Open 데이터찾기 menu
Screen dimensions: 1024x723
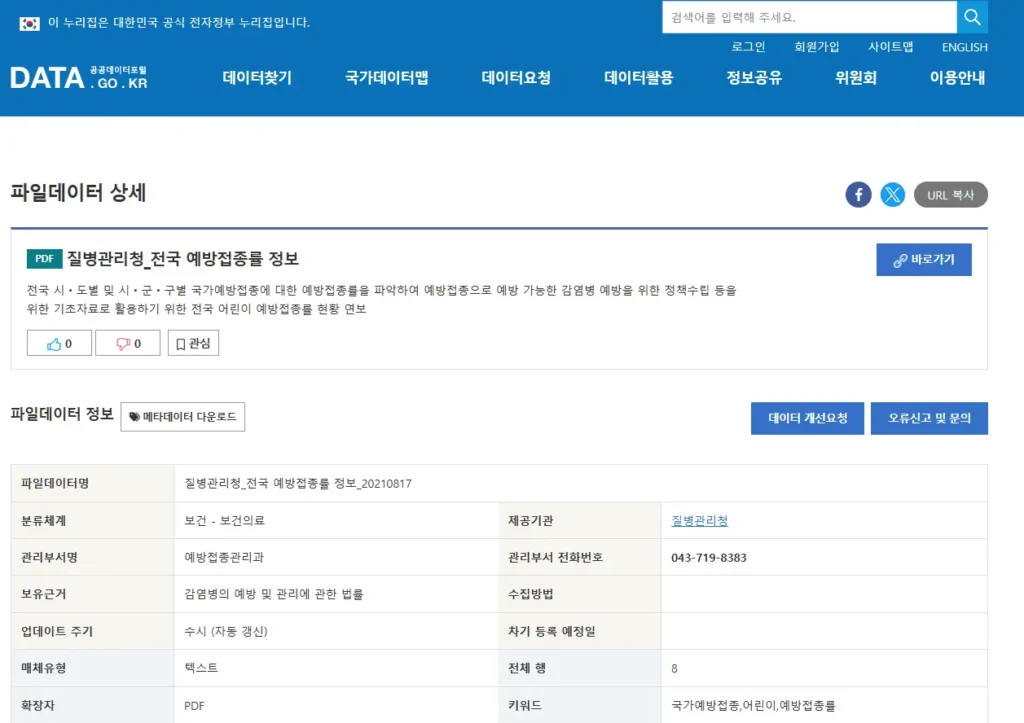(257, 78)
